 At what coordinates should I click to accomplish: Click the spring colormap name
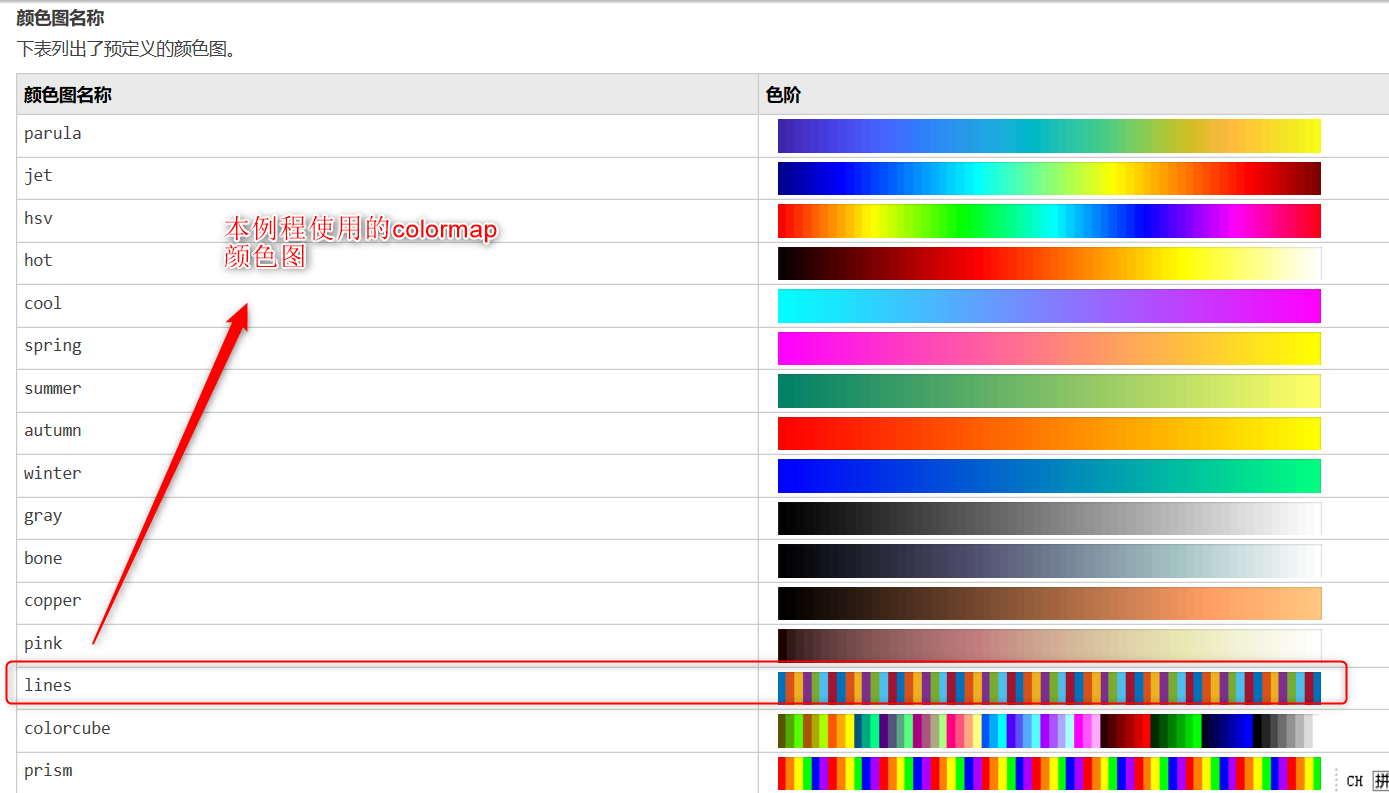[x=53, y=346]
